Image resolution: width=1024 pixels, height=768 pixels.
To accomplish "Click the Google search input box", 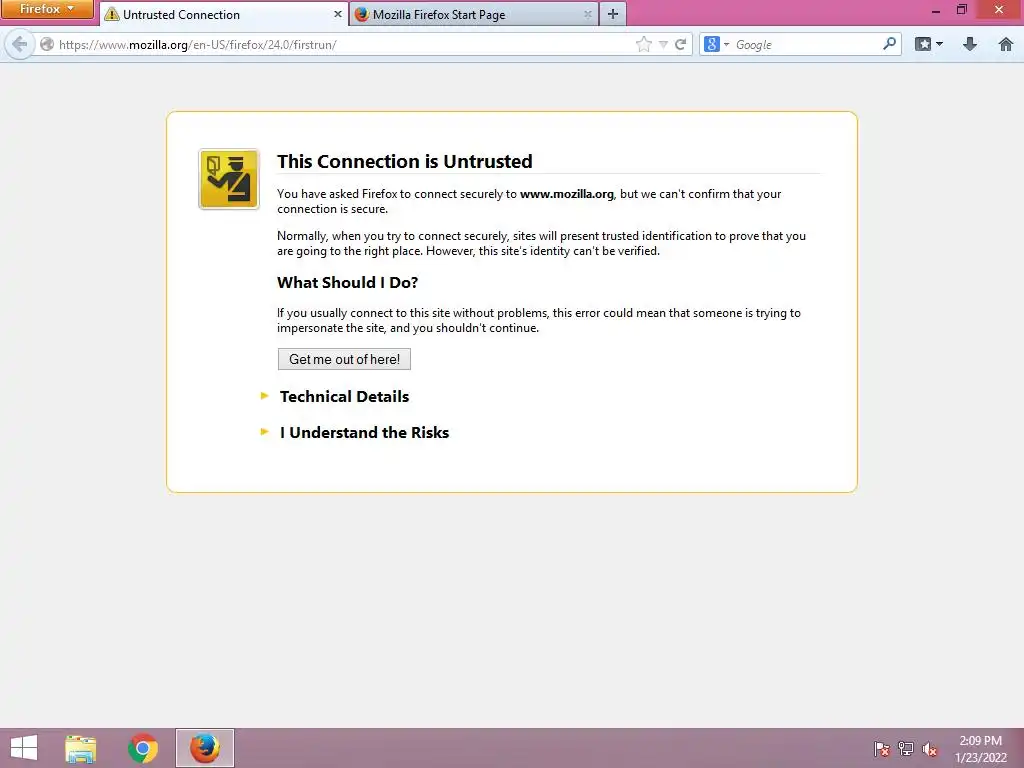I will 807,44.
